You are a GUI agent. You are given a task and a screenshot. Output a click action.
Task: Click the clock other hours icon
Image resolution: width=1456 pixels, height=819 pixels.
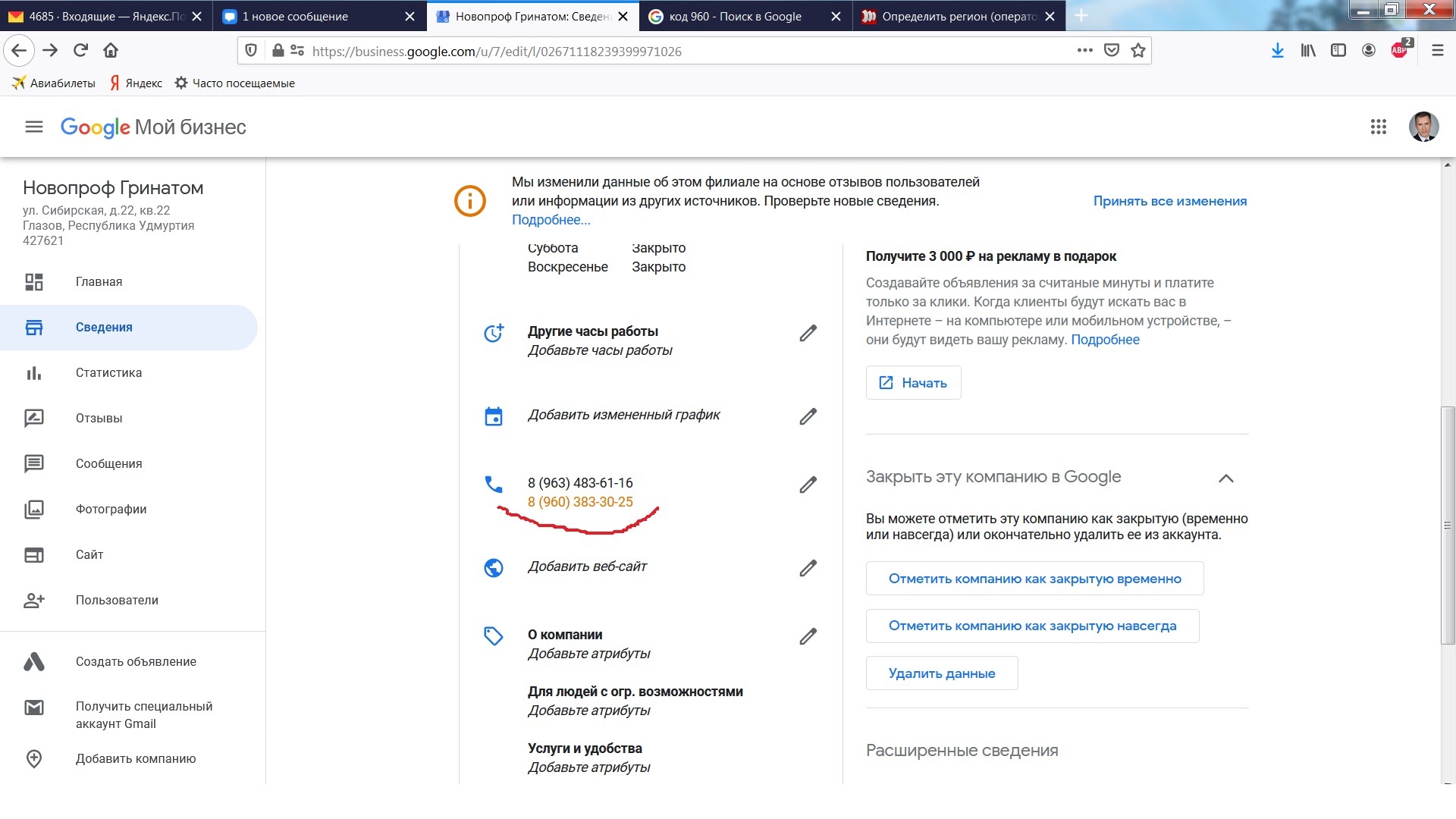[x=494, y=333]
